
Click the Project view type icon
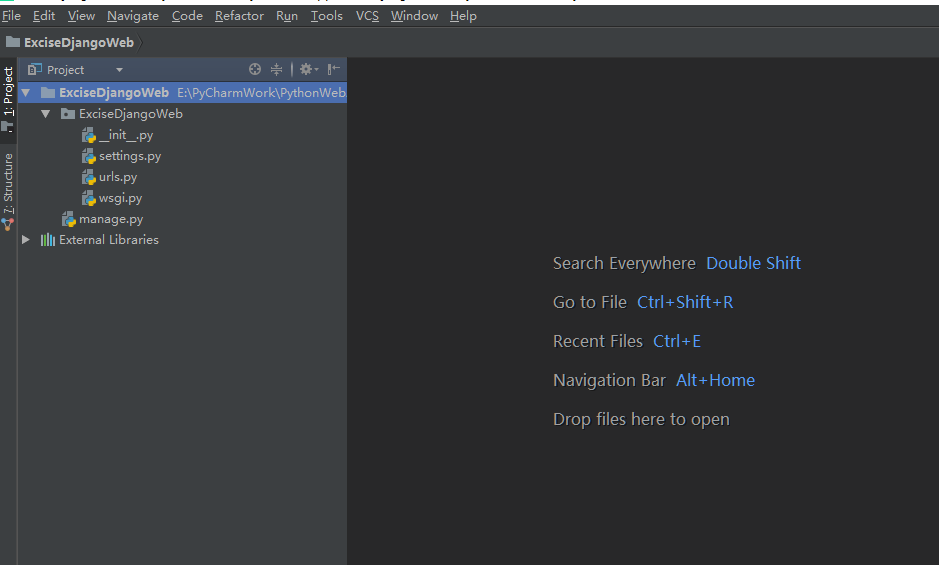35,70
